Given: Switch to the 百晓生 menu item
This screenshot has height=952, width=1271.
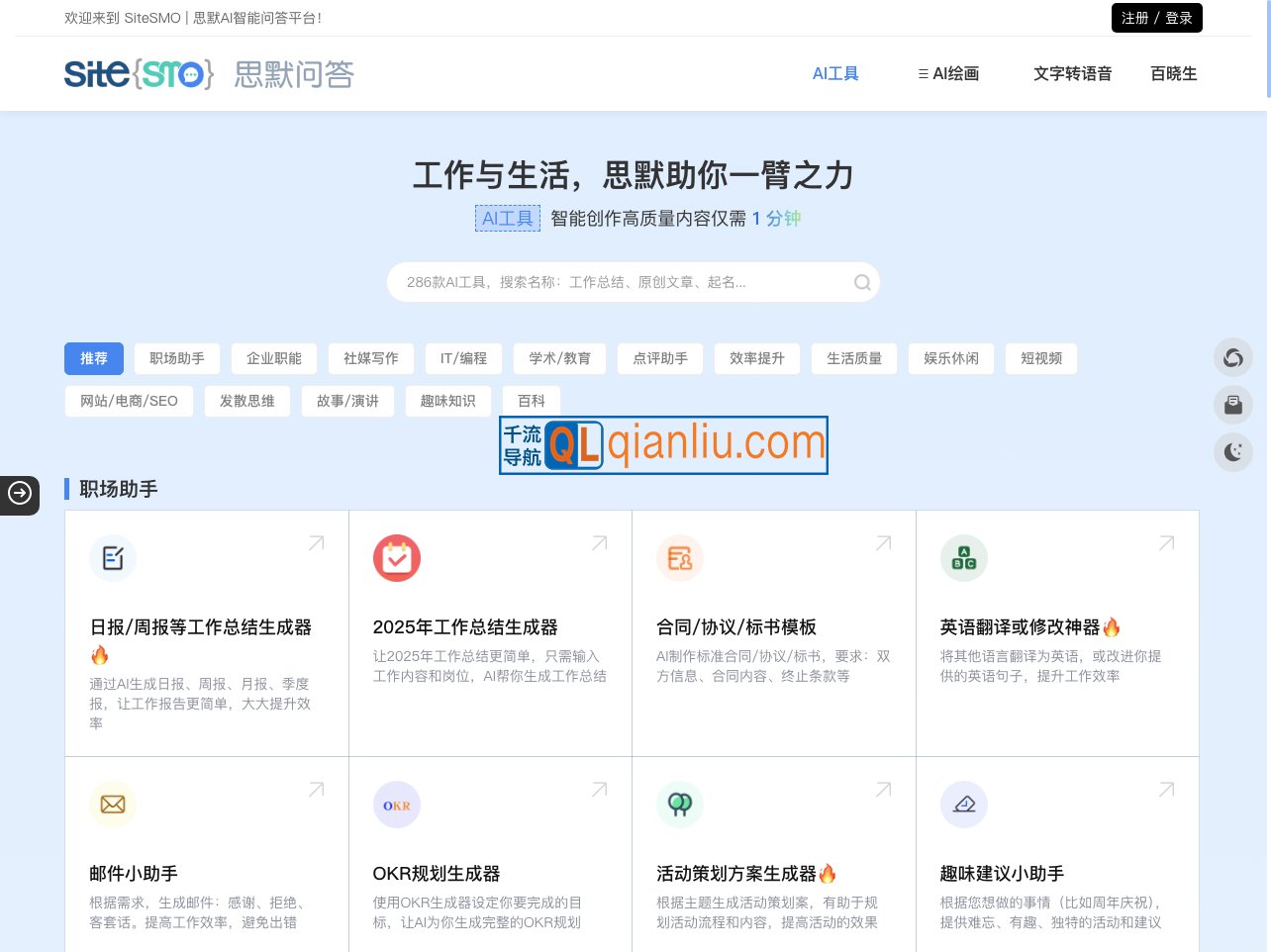Looking at the screenshot, I should tap(1174, 73).
